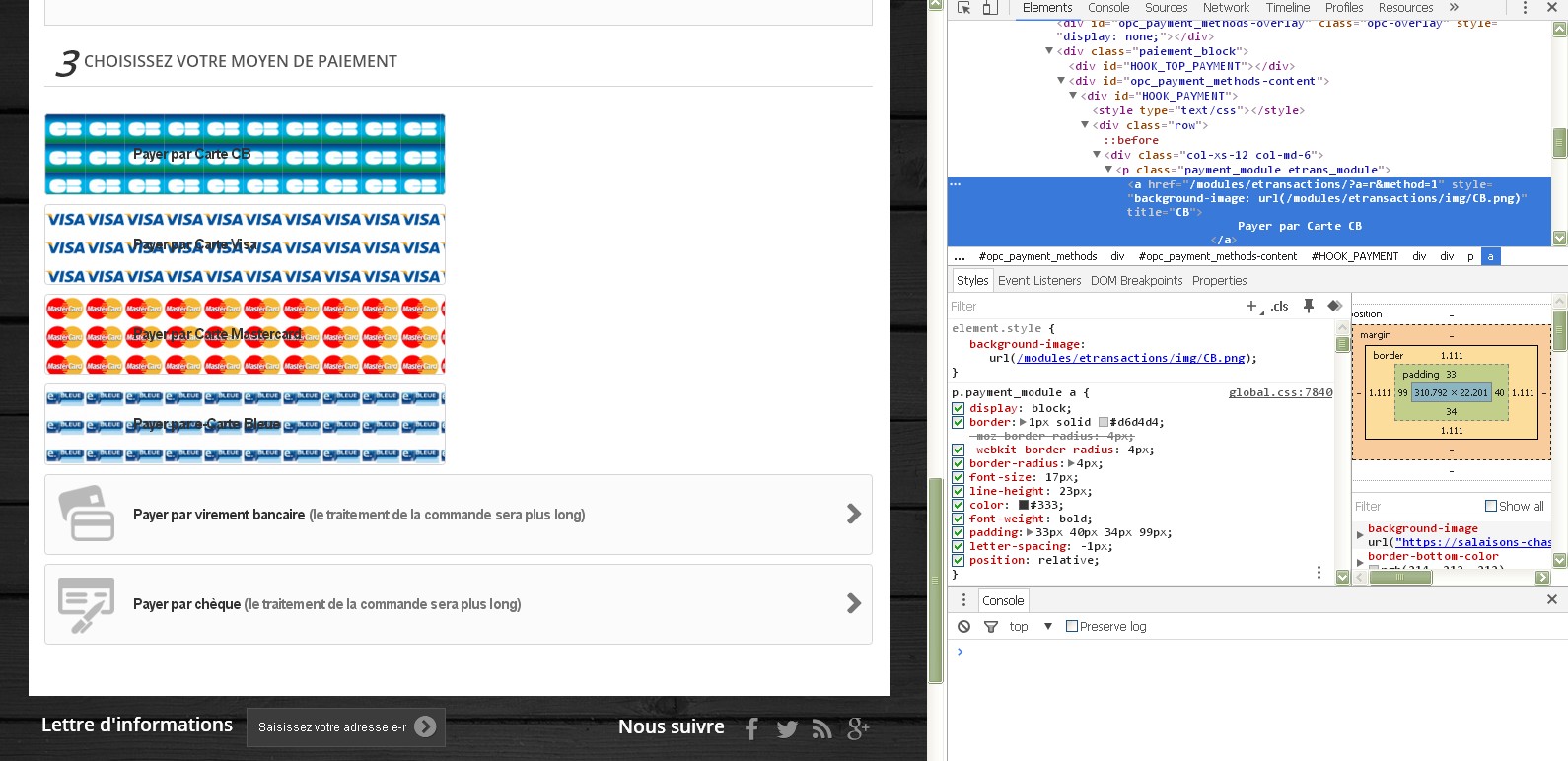1568x761 pixels.
Task: Toggle element state with the pin icon
Action: tap(1309, 307)
